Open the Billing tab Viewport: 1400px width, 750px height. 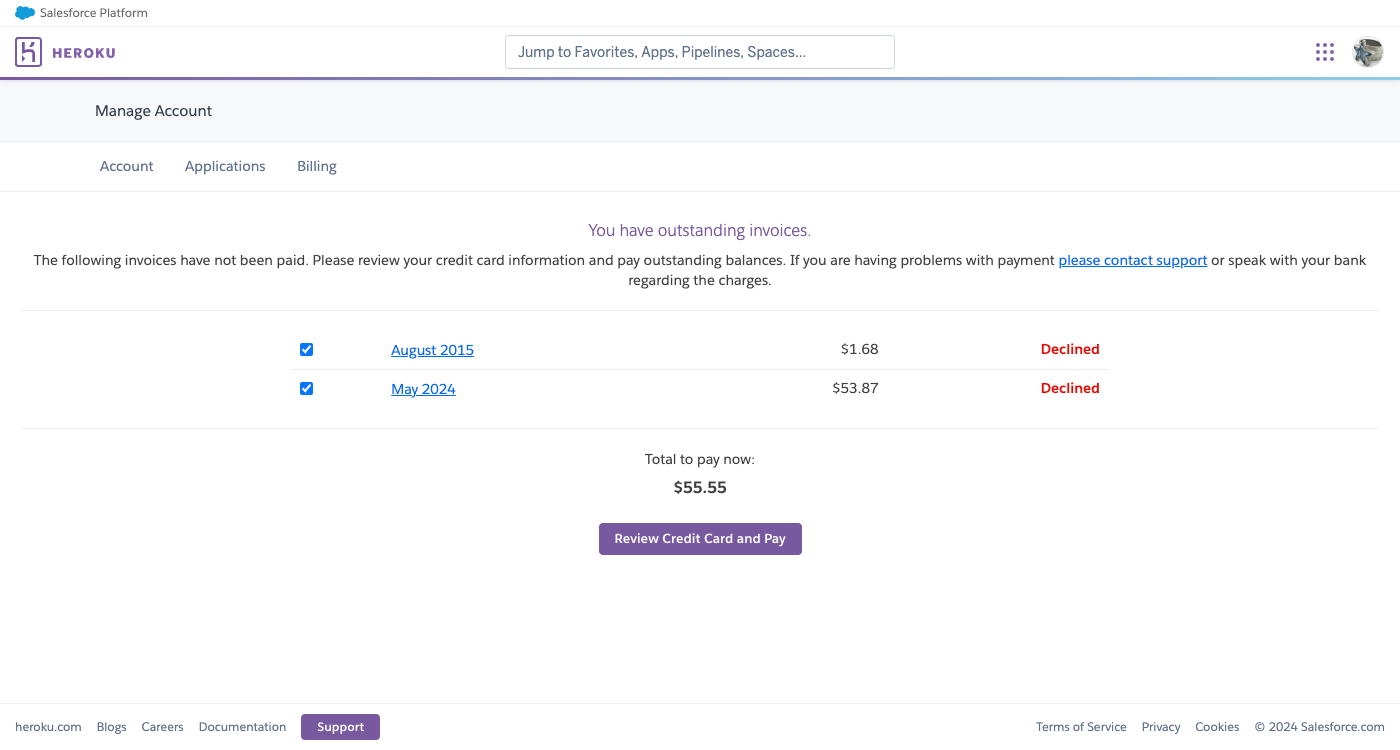pyautogui.click(x=317, y=166)
